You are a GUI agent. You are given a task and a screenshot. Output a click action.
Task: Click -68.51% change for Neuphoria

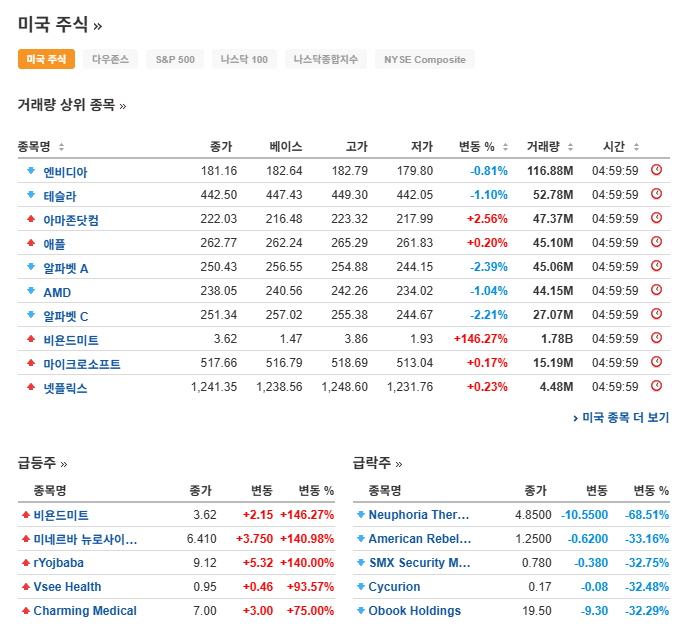(647, 514)
